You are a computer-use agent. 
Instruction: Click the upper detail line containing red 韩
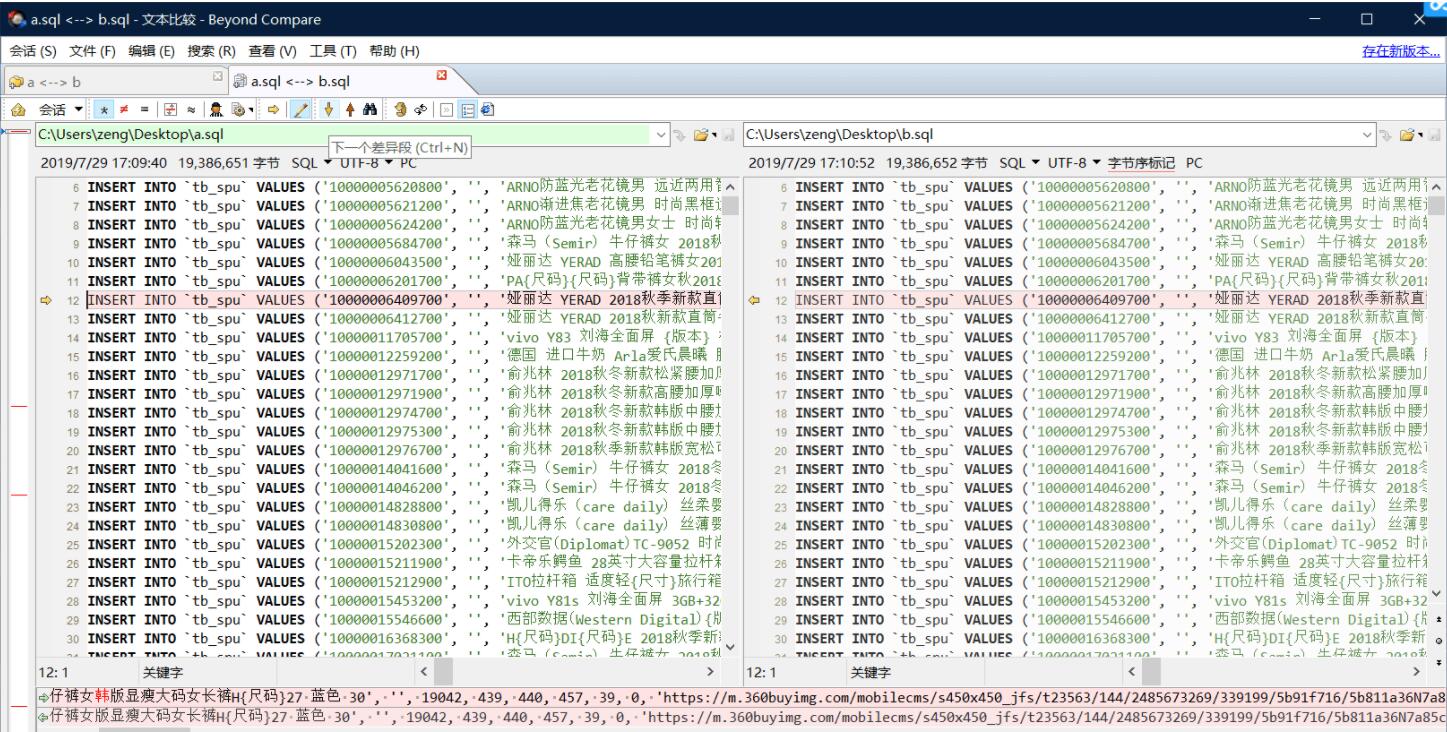click(x=740, y=695)
